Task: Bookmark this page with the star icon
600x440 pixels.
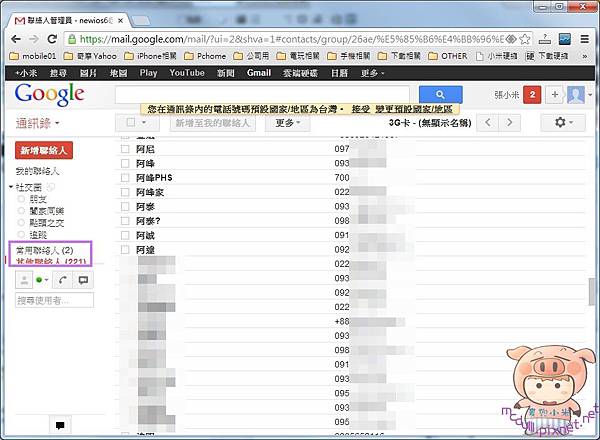Action: coord(525,39)
